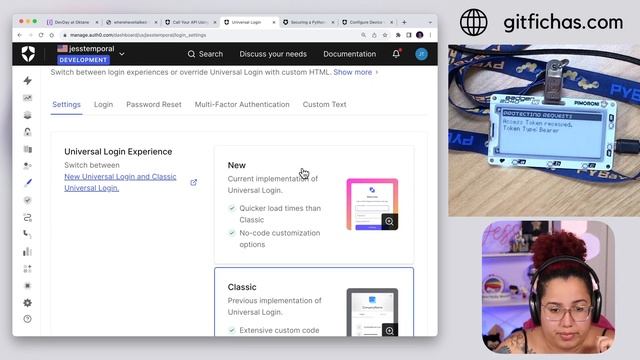640x360 pixels.
Task: Select the New Universal Login card
Action: 314,204
